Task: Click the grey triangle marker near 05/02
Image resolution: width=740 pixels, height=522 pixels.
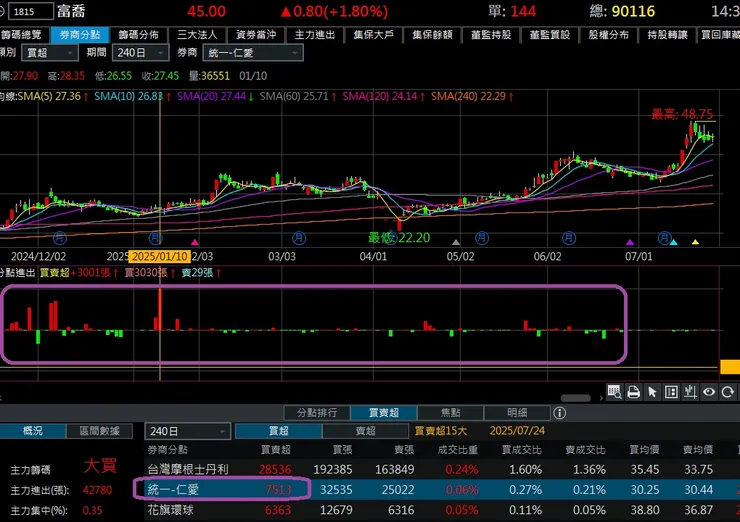Action: click(455, 242)
